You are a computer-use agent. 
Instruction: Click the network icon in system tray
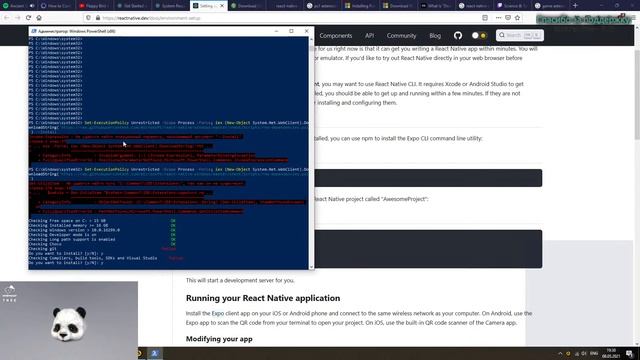[577, 353]
